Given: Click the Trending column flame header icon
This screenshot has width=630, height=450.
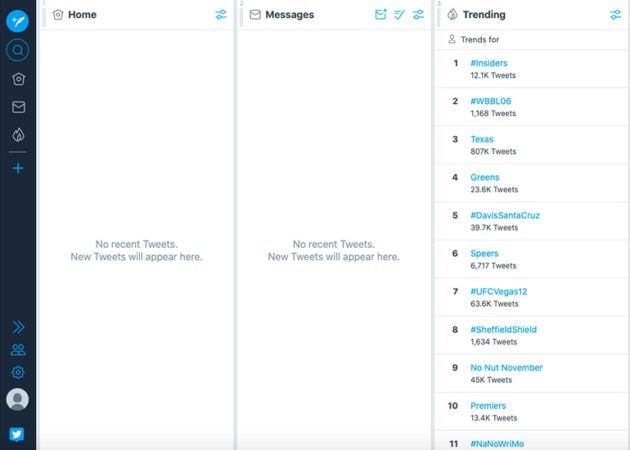Looking at the screenshot, I should pos(452,14).
